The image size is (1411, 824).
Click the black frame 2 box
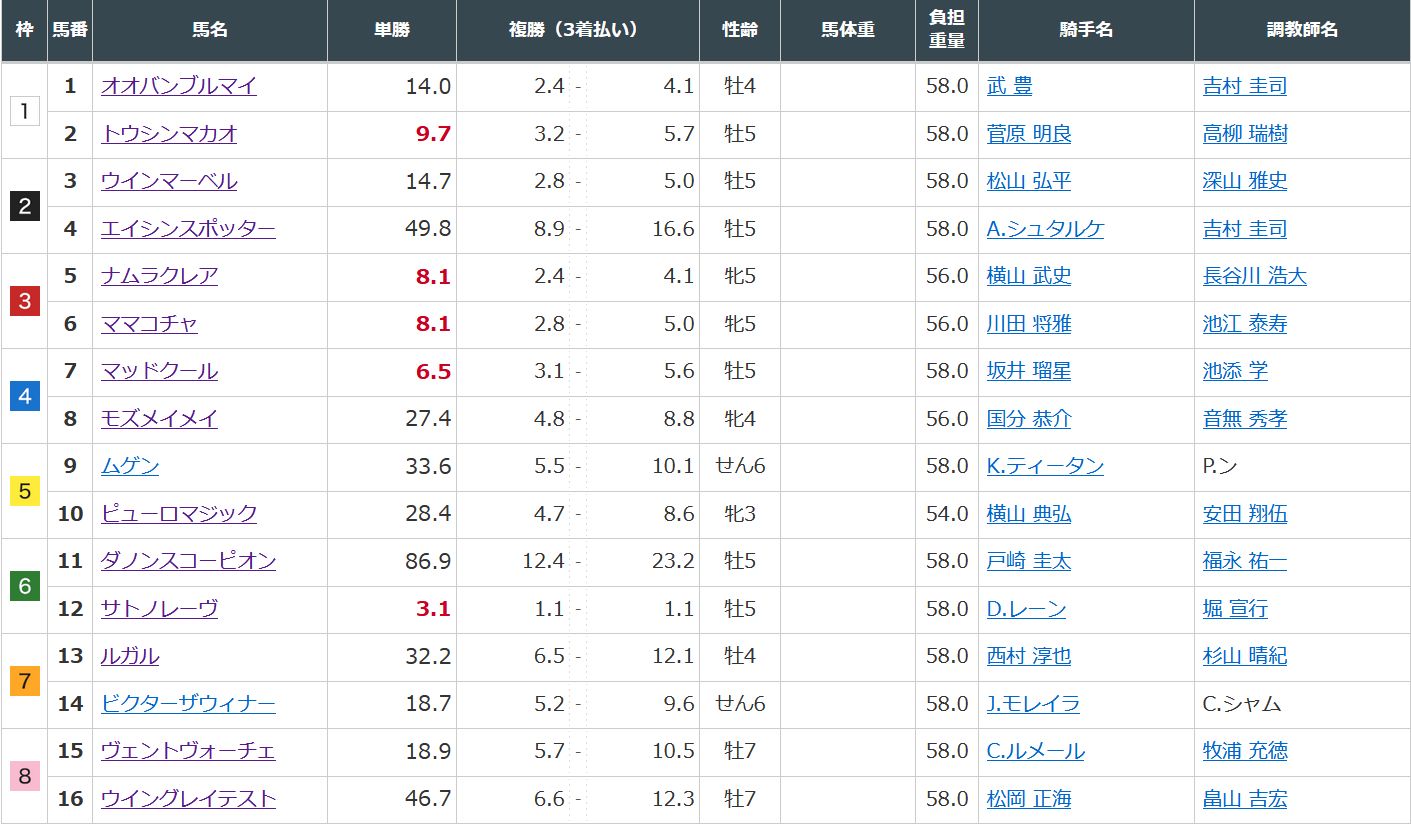pyautogui.click(x=24, y=206)
